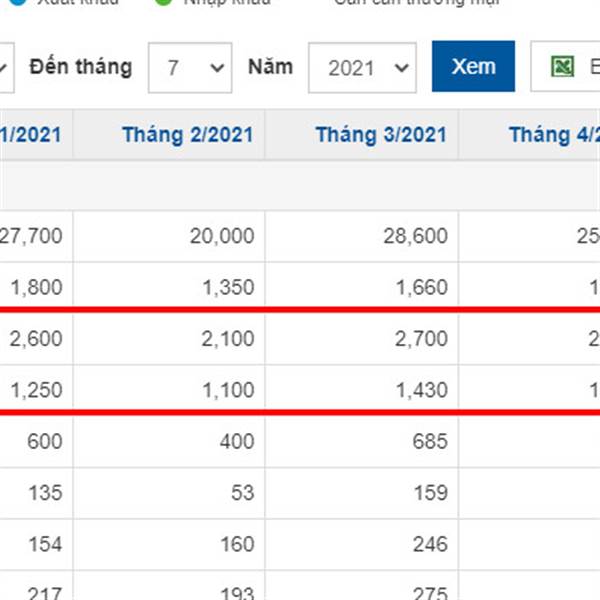Open the Đến tháng dropdown showing 7

(x=190, y=68)
